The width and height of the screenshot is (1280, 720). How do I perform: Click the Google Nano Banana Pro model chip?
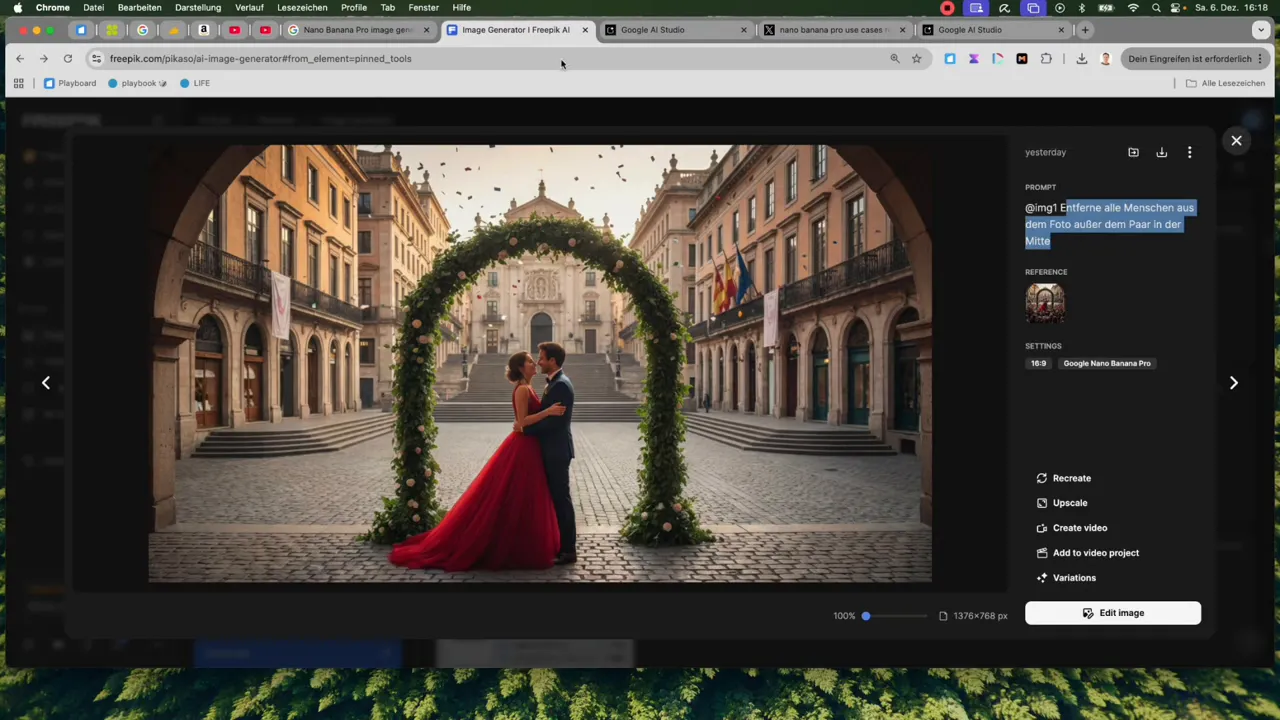[1106, 363]
